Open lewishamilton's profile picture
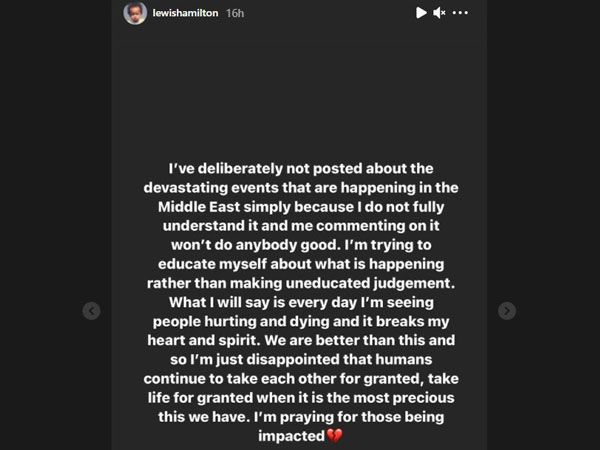 [x=133, y=13]
